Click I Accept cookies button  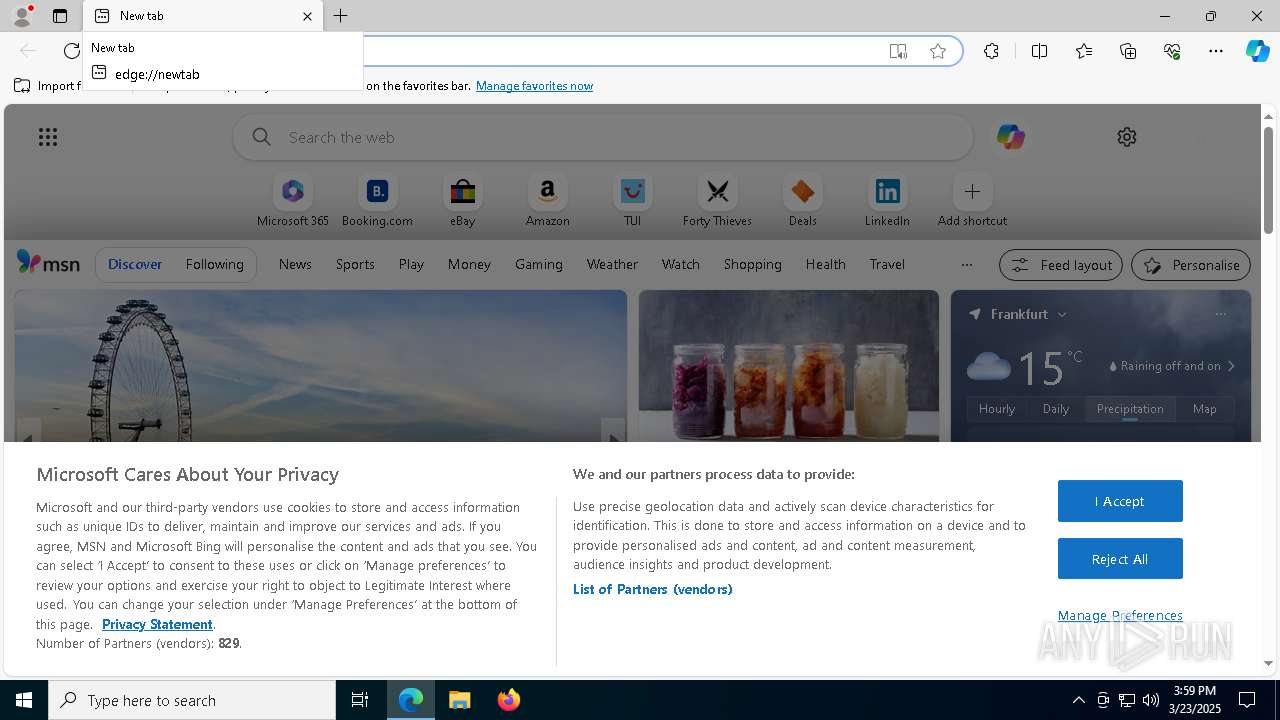tap(1120, 501)
